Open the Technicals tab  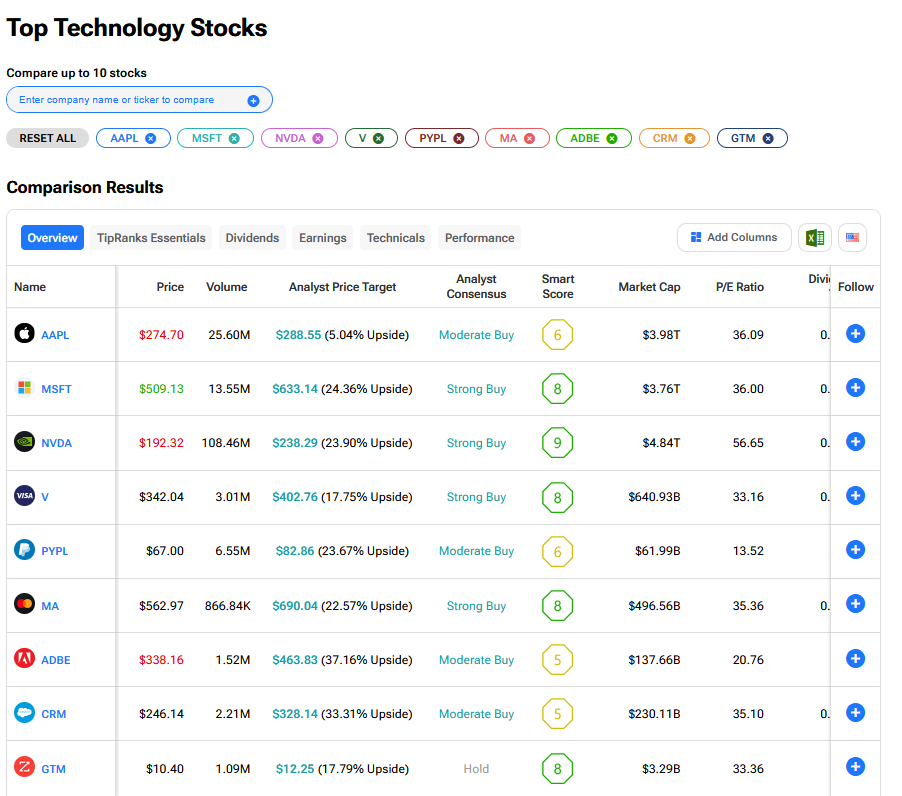pos(395,238)
